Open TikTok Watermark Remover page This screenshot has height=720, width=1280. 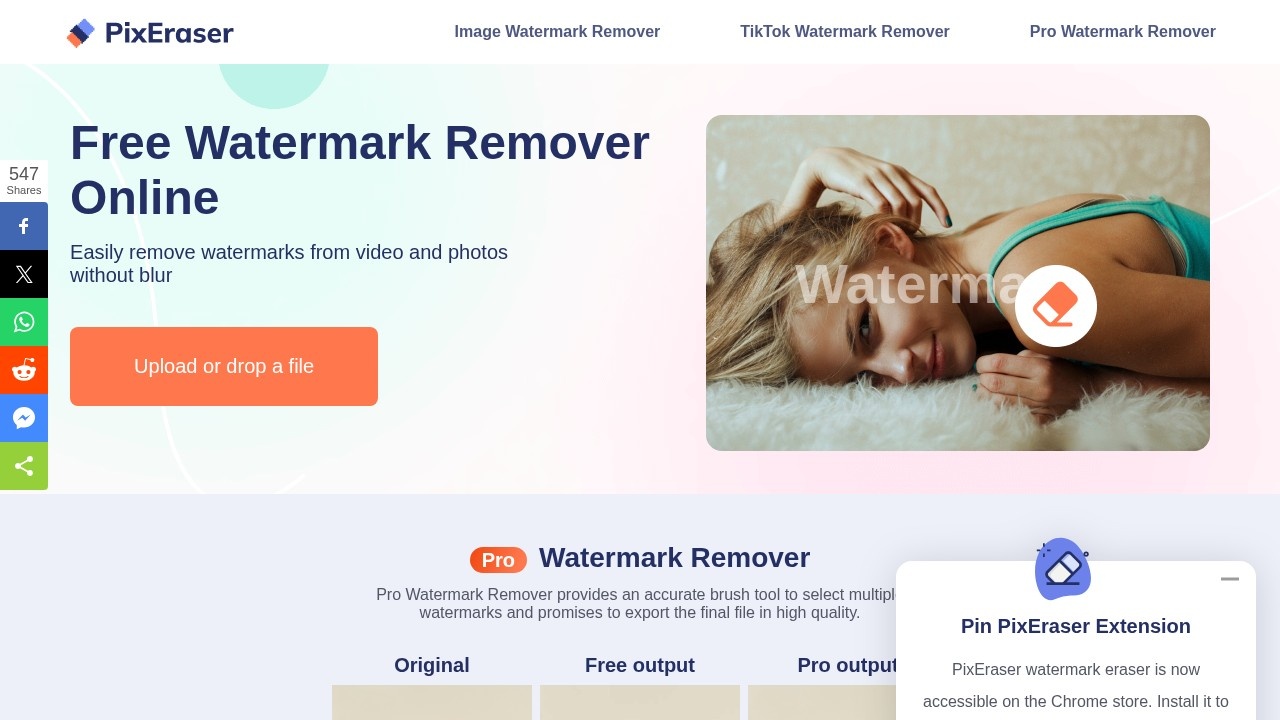(845, 32)
